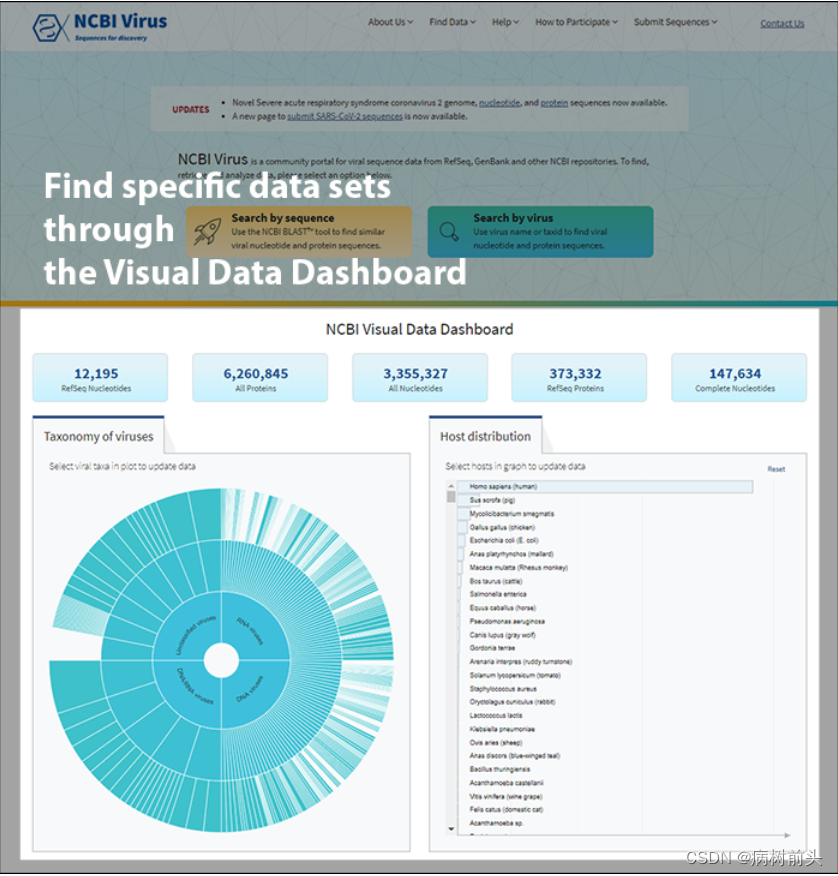Open the How to Participate menu
Image resolution: width=838 pixels, height=876 pixels.
(x=577, y=22)
